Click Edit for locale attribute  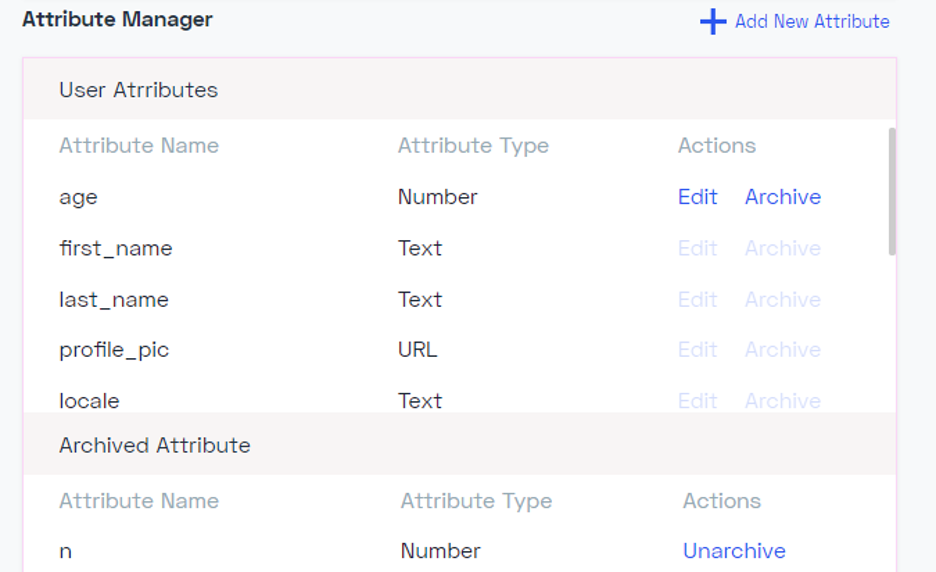697,401
